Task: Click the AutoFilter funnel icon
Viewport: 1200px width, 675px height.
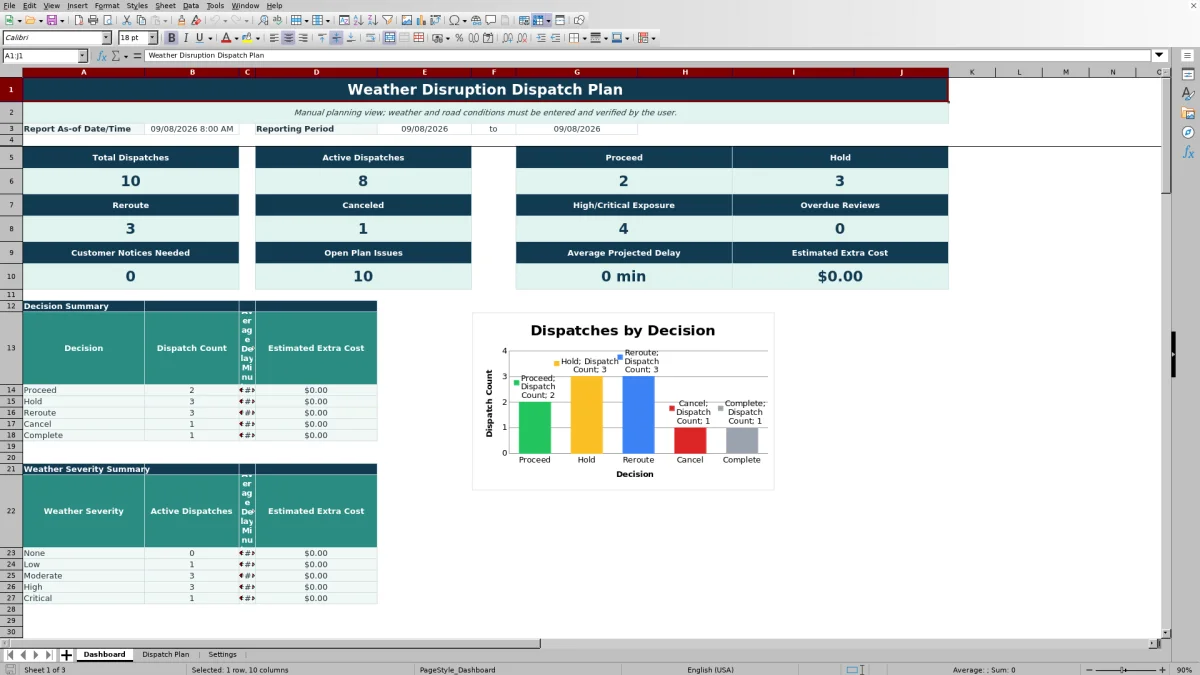Action: (x=387, y=20)
